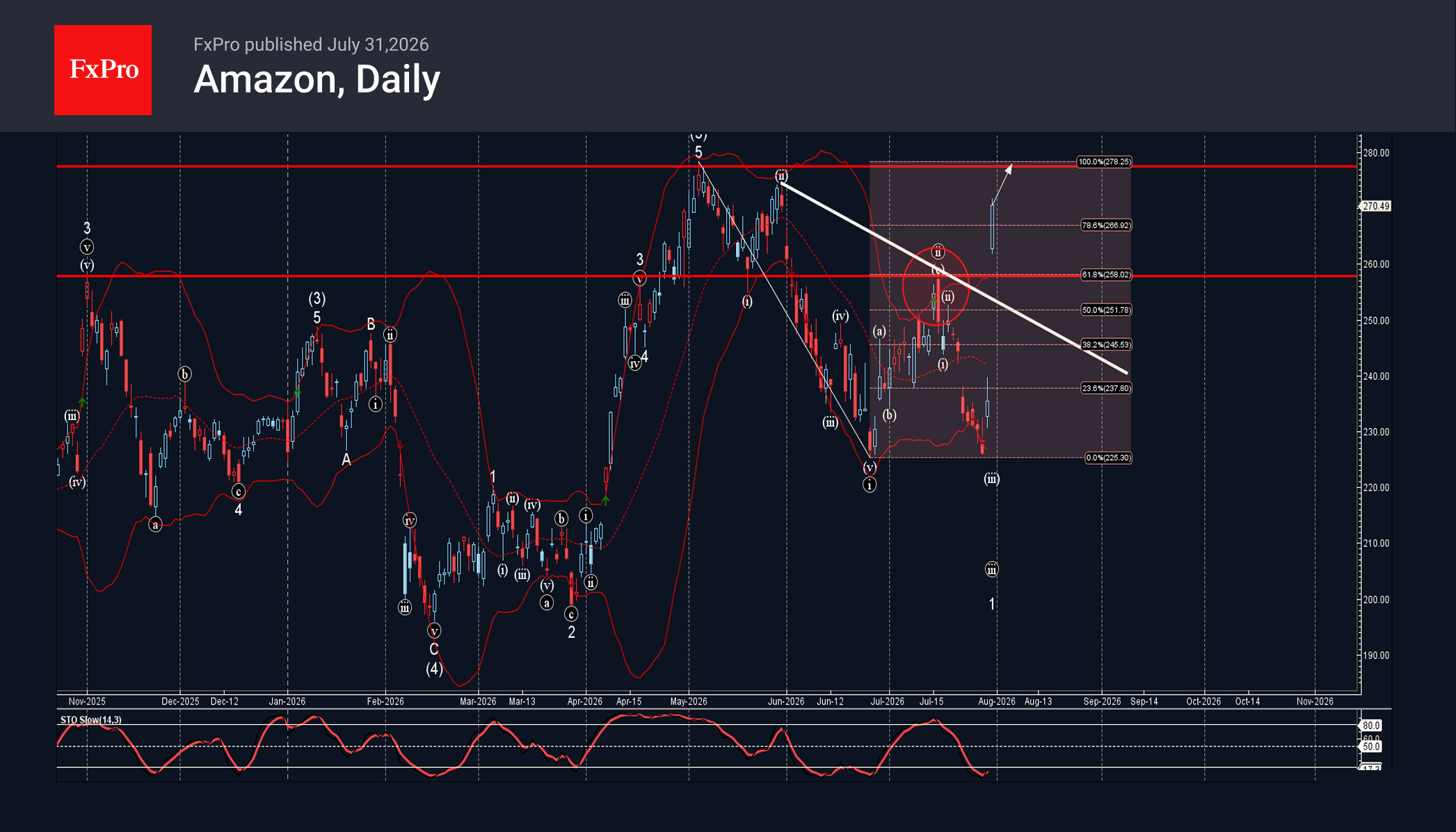Select the 100.0%(278.25) Fibonacci level label
Screen dimensions: 1456x832
click(1104, 161)
